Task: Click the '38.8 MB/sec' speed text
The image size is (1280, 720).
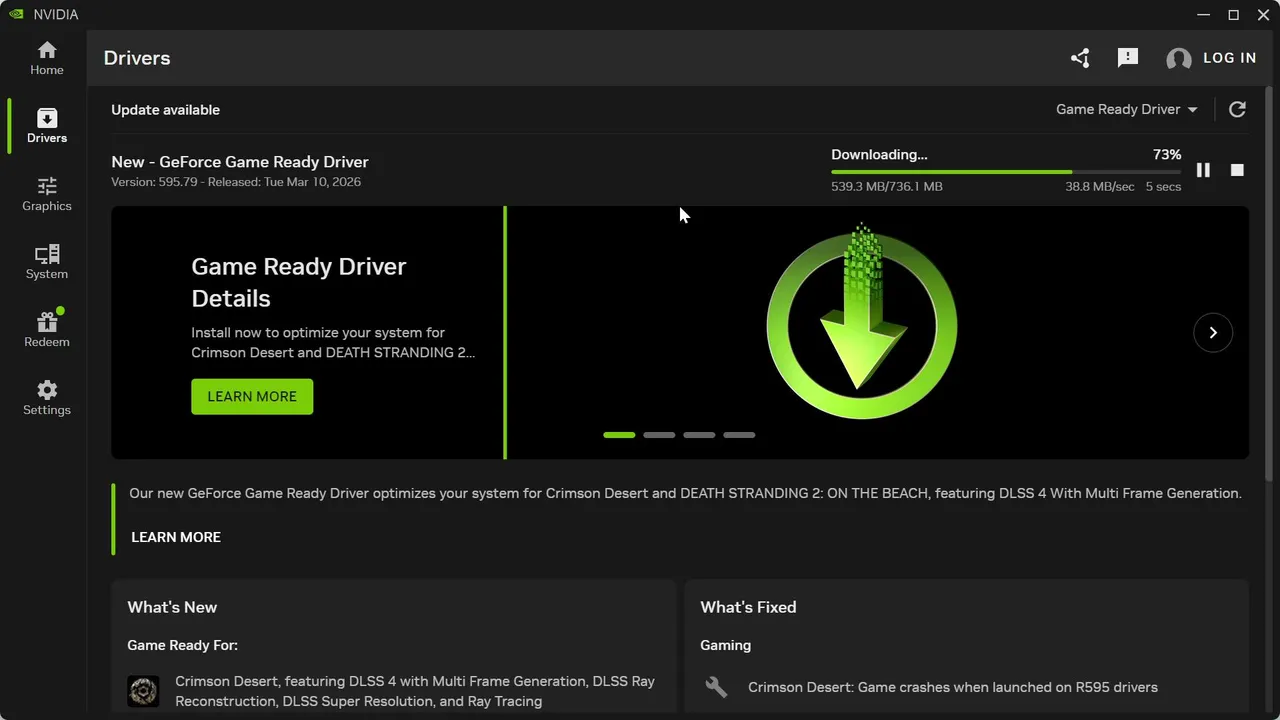Action: [1100, 187]
